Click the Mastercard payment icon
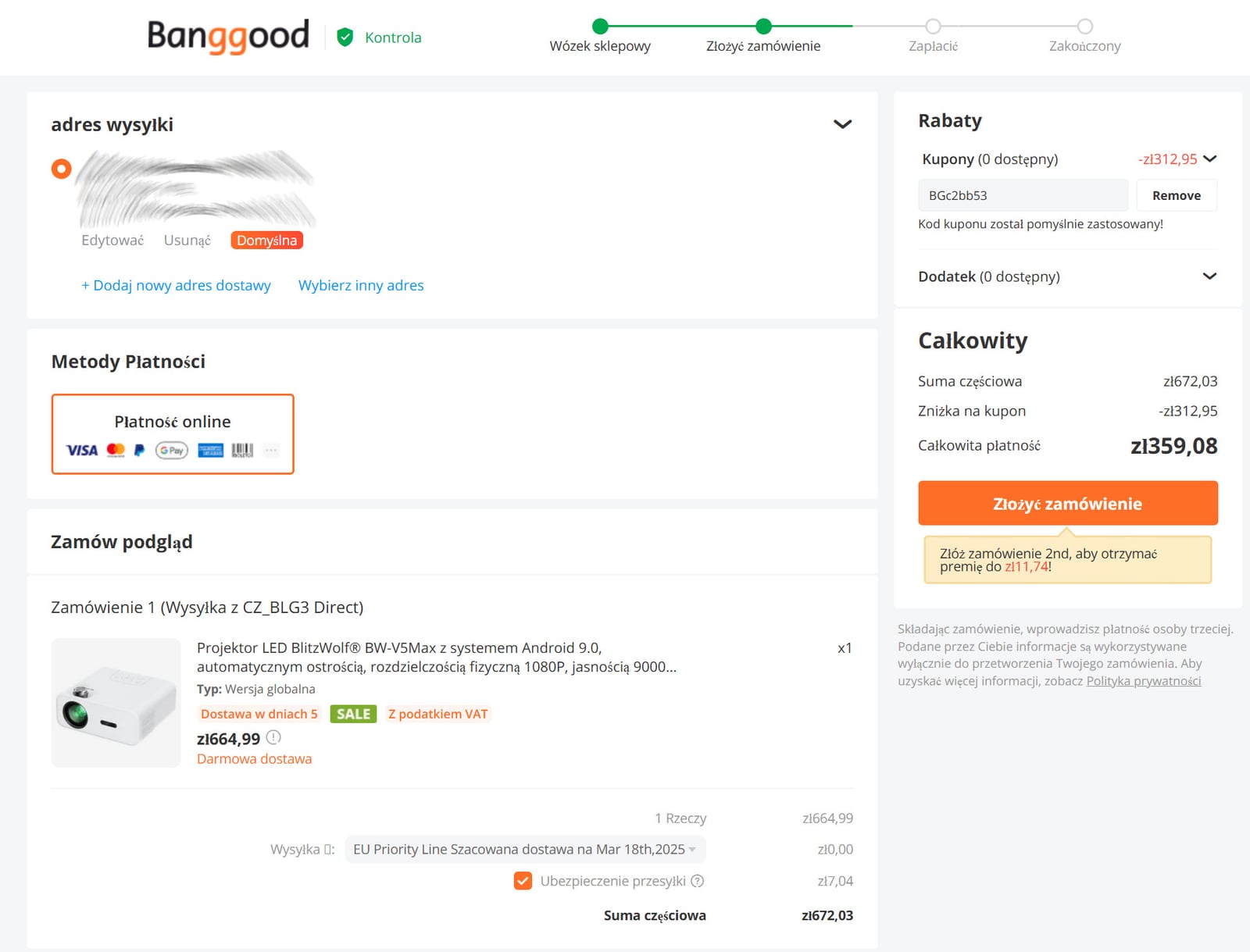 click(116, 450)
